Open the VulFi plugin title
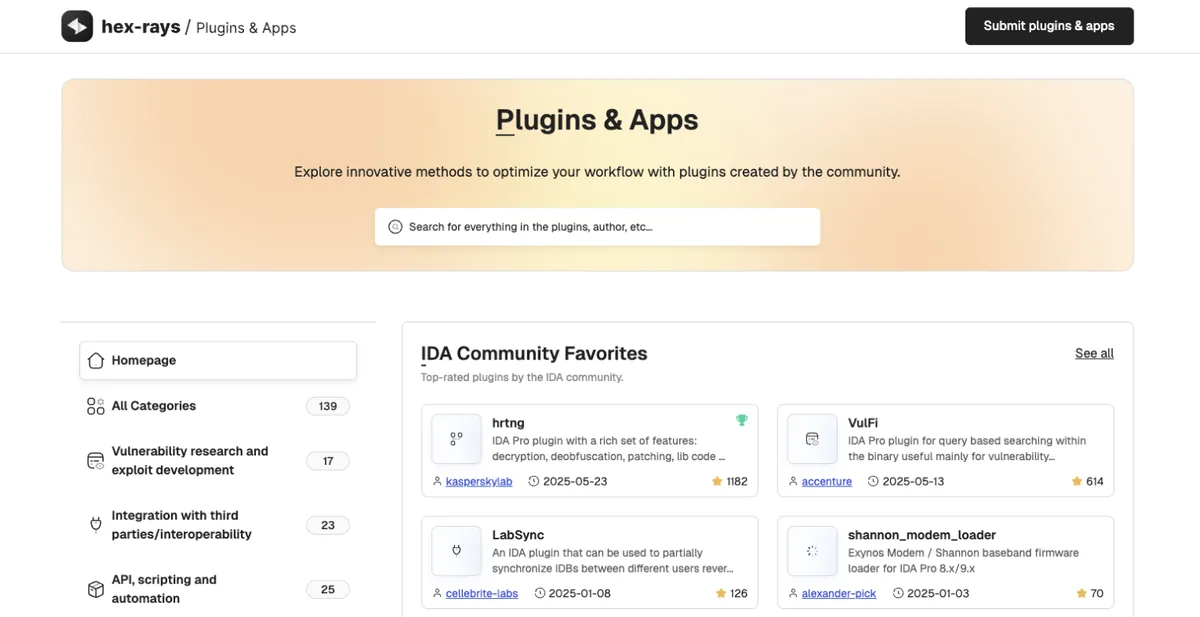The height and width of the screenshot is (617, 1200). (863, 423)
